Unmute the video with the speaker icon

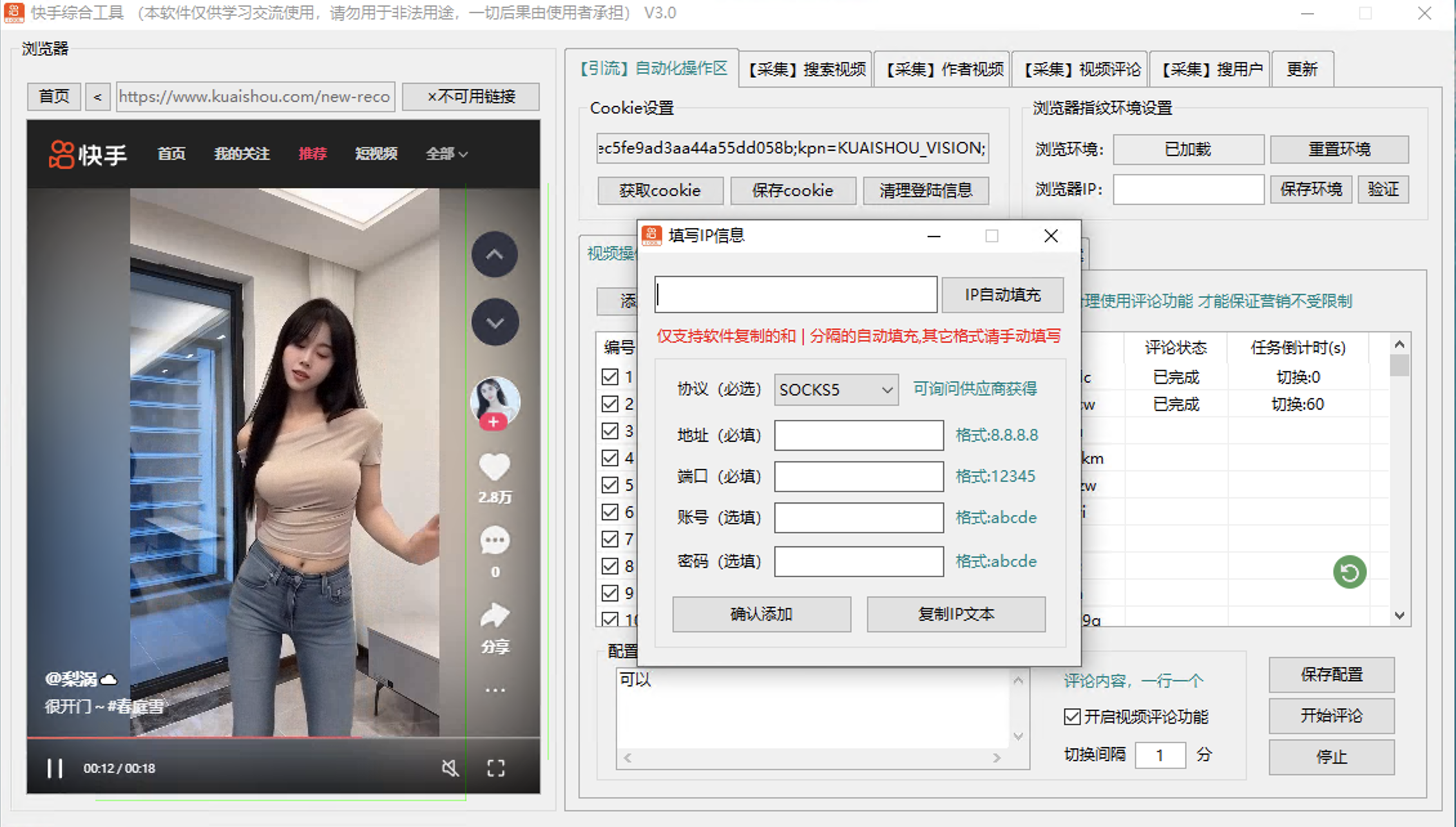[450, 768]
